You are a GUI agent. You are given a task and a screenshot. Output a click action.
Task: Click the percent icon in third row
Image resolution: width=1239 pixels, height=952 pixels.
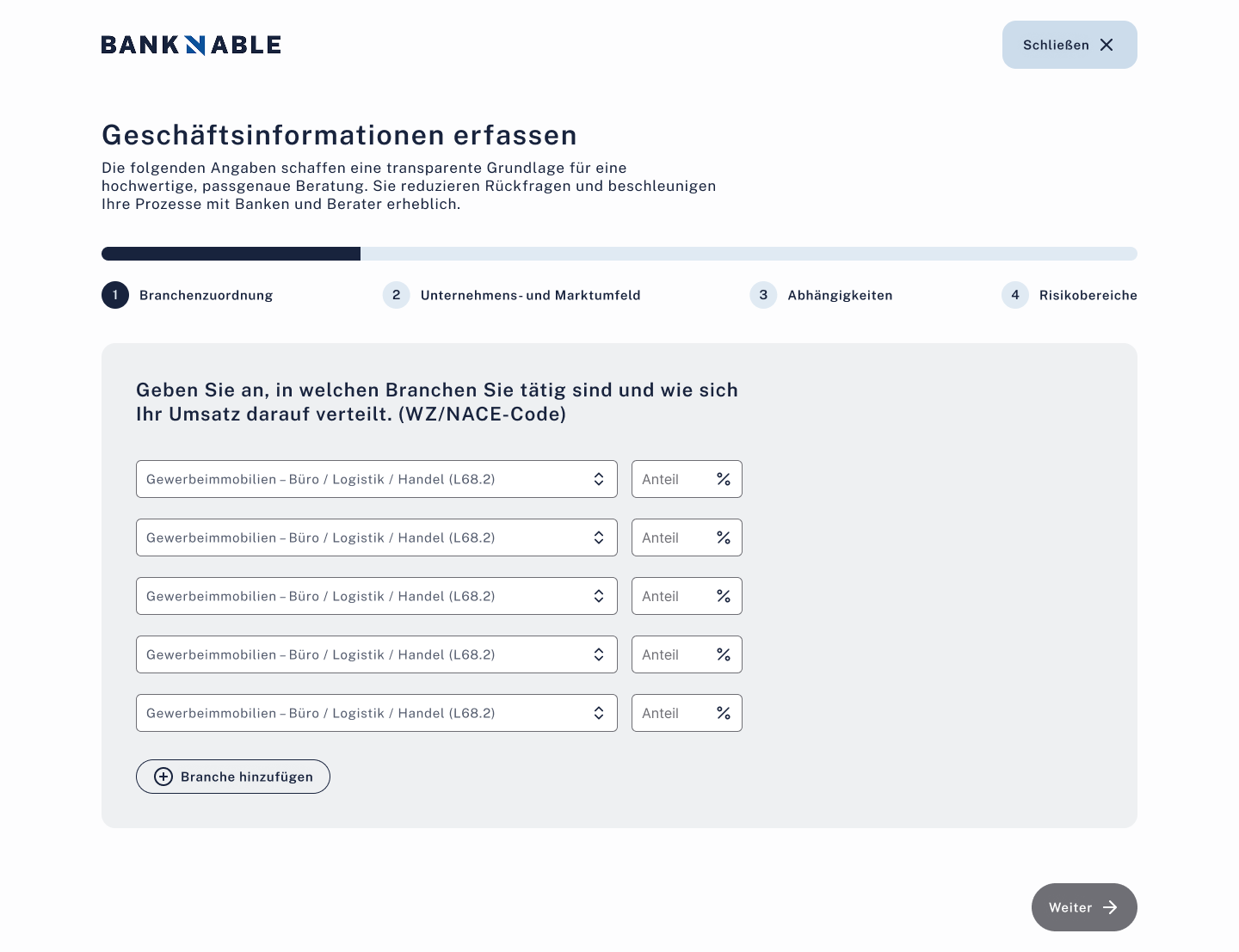click(x=724, y=596)
